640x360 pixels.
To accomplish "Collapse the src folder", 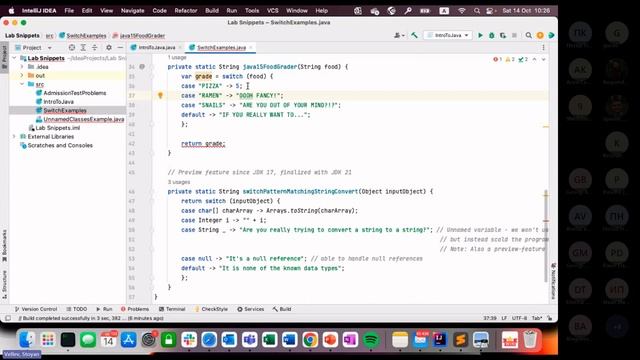I will click(22, 84).
